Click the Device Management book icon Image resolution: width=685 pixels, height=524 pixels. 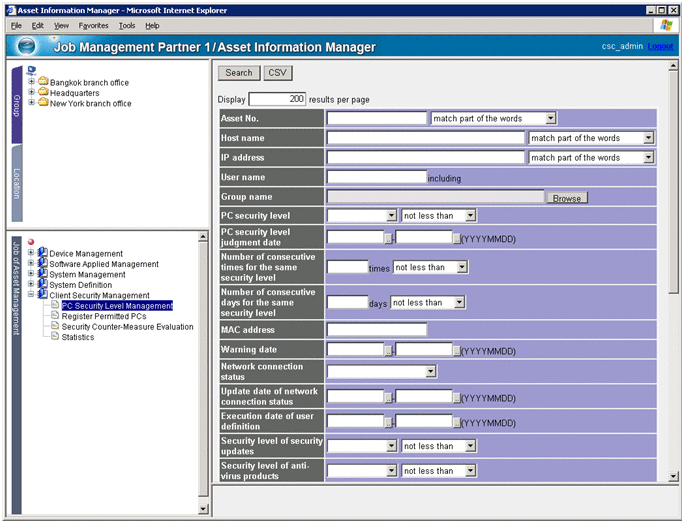[x=43, y=253]
